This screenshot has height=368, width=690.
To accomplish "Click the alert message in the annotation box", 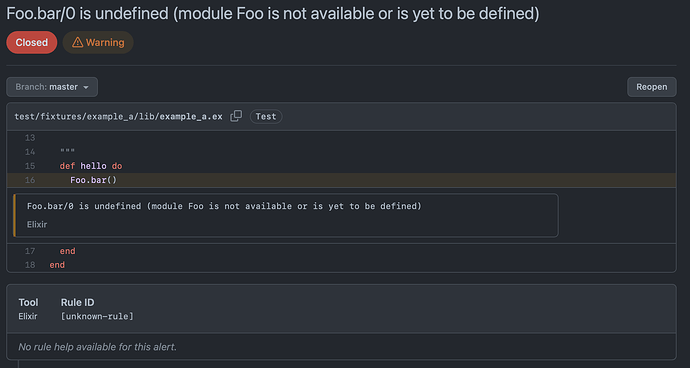I will (x=224, y=206).
